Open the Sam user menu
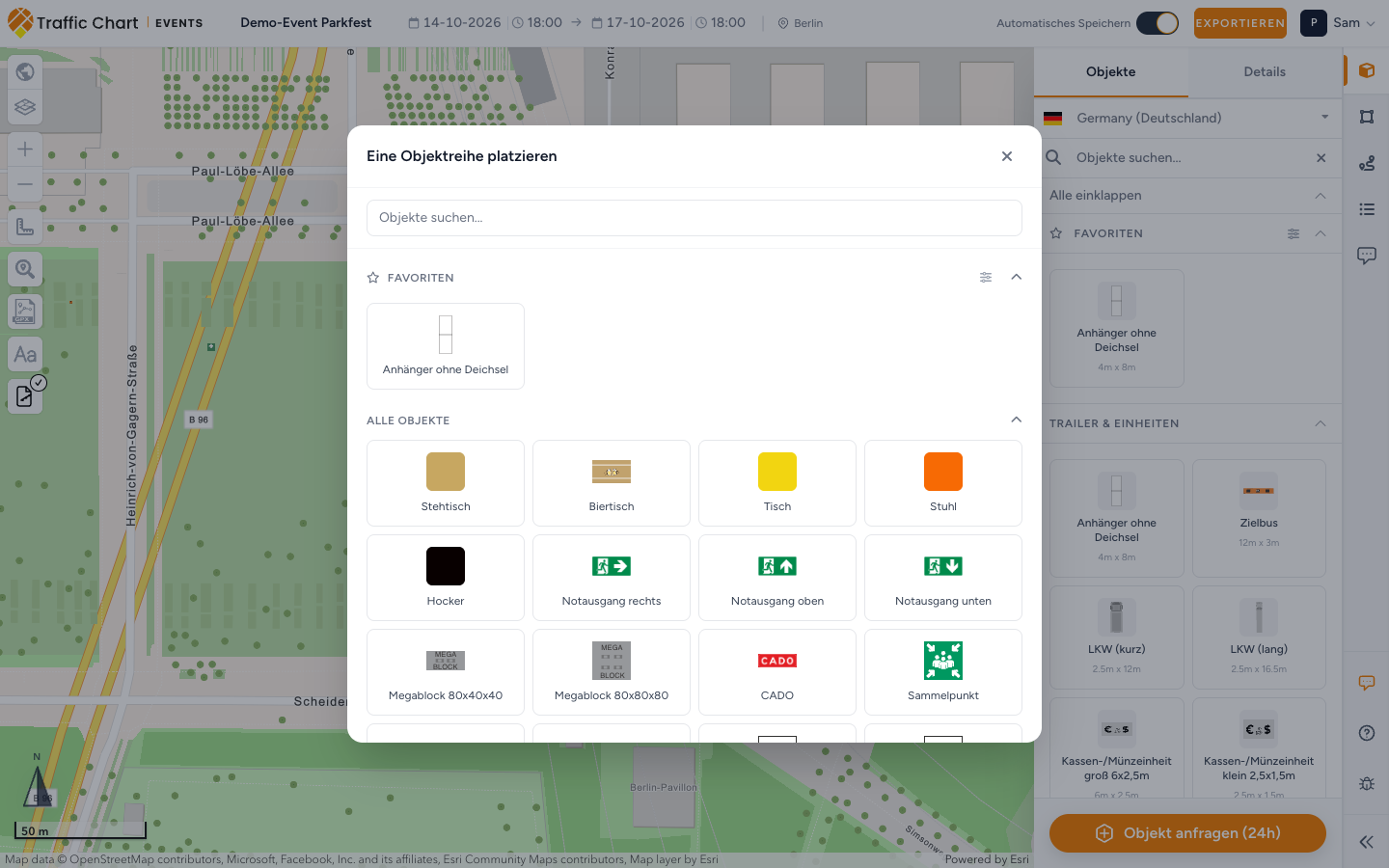 [1338, 23]
